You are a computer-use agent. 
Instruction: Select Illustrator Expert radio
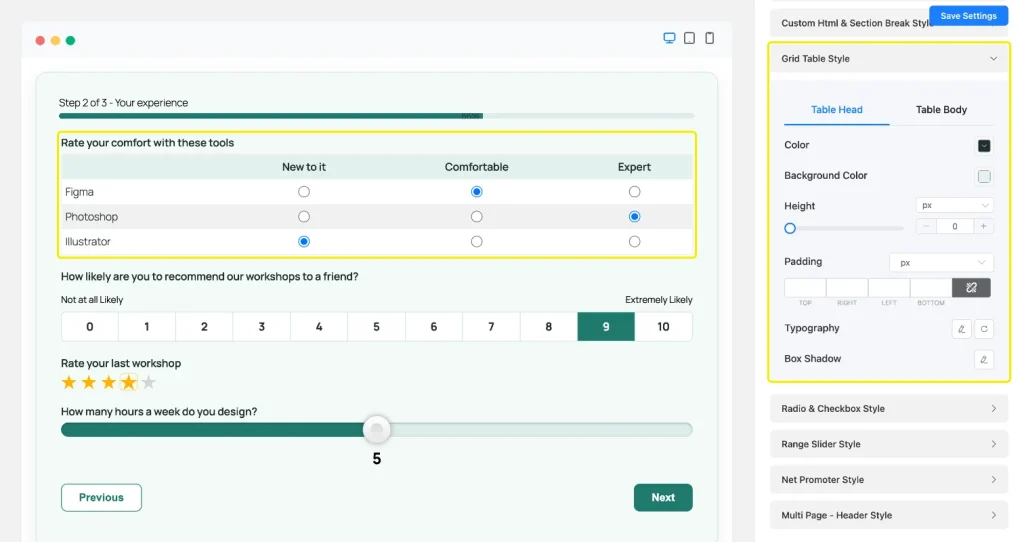634,242
